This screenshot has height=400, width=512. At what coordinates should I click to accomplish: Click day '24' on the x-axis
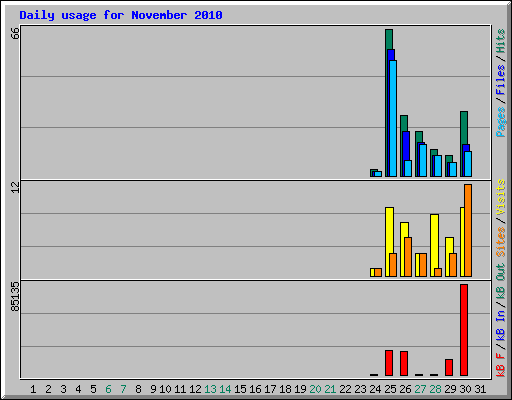(375, 389)
